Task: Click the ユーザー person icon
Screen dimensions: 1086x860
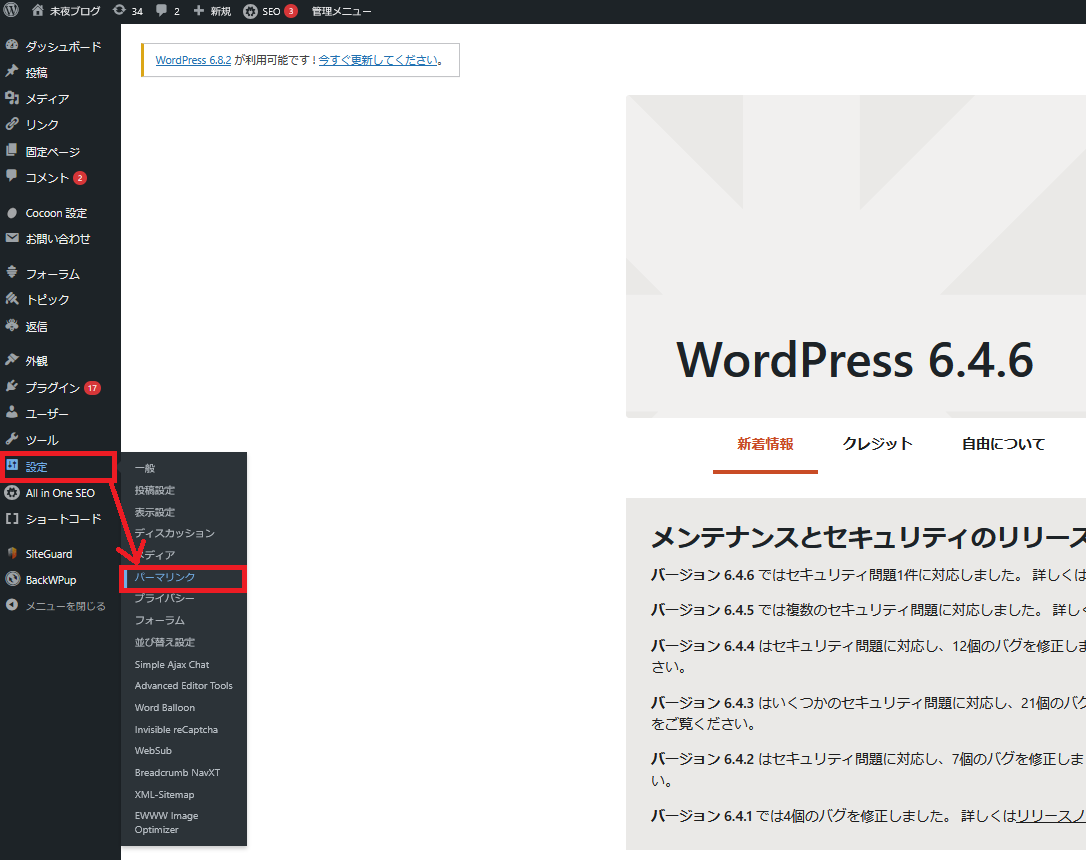Action: pos(12,412)
